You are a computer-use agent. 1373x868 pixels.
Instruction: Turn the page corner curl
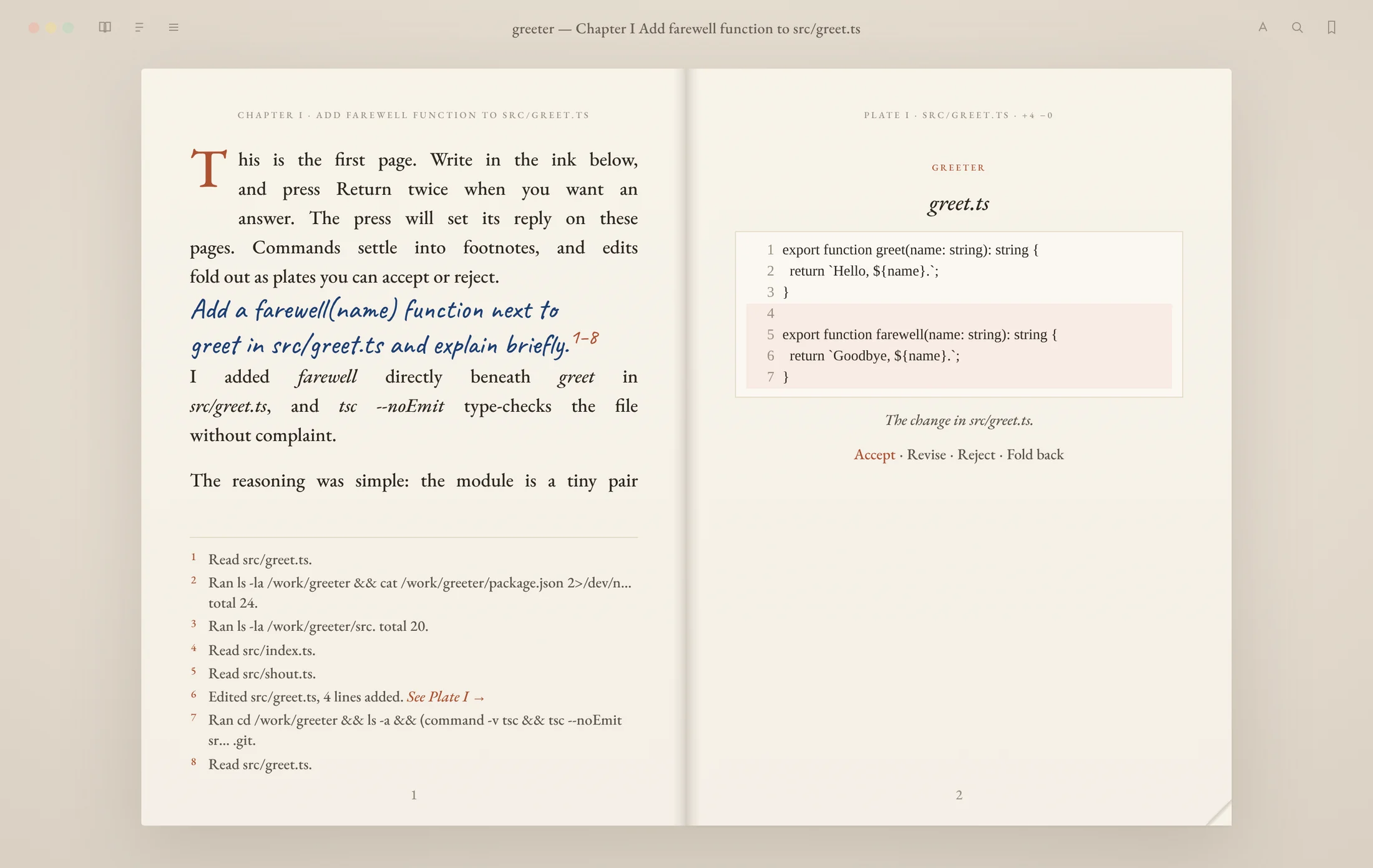pos(1218,812)
